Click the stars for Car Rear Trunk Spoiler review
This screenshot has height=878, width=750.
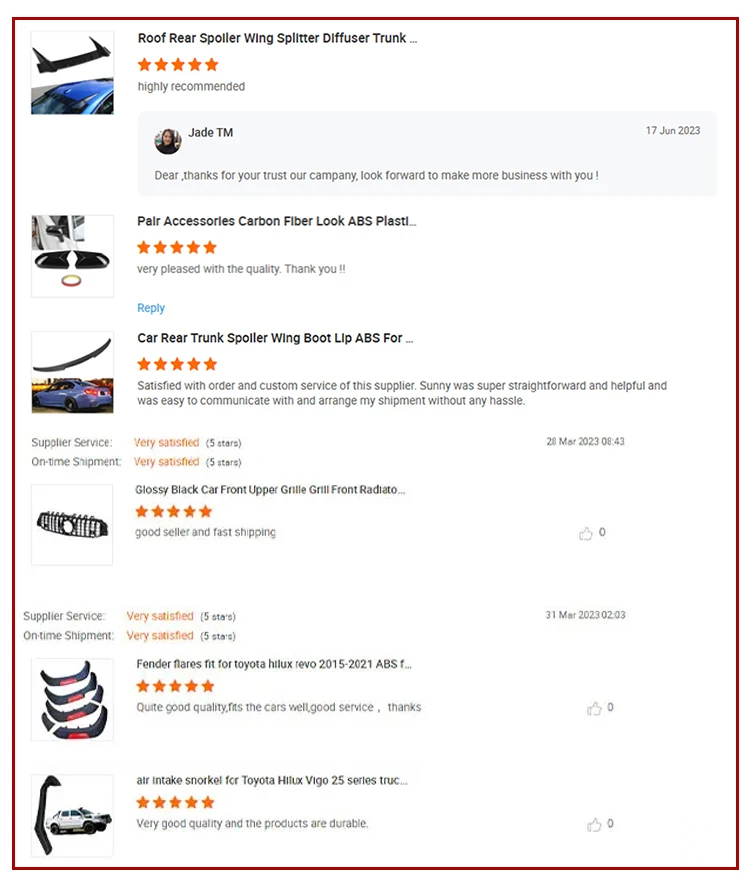pyautogui.click(x=177, y=365)
